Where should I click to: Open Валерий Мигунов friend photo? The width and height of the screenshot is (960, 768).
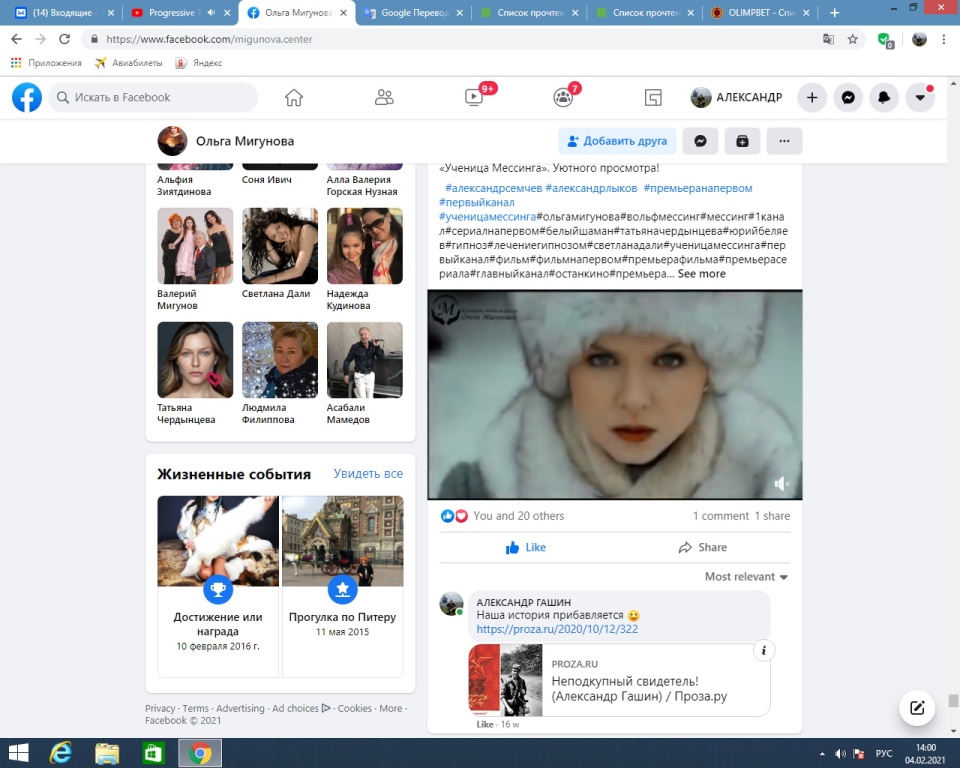point(195,246)
